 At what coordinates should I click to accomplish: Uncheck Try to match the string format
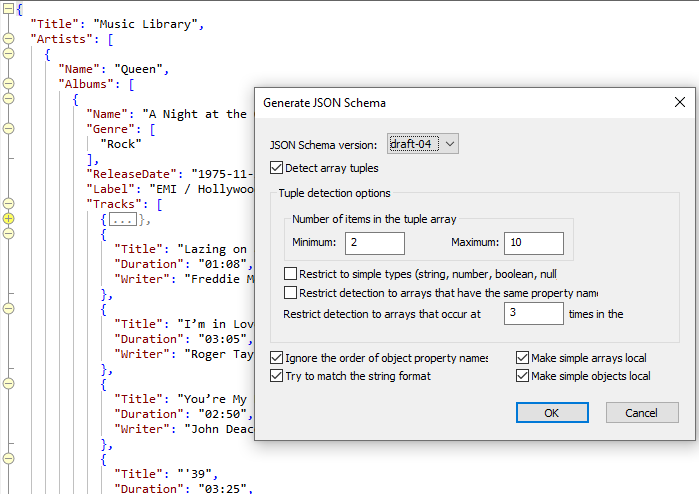coord(277,376)
